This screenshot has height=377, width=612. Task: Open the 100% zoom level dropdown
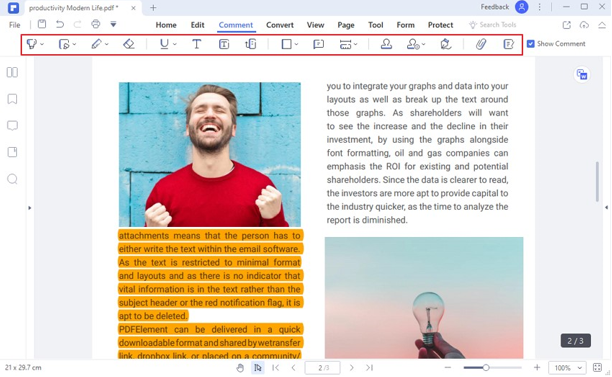click(567, 368)
